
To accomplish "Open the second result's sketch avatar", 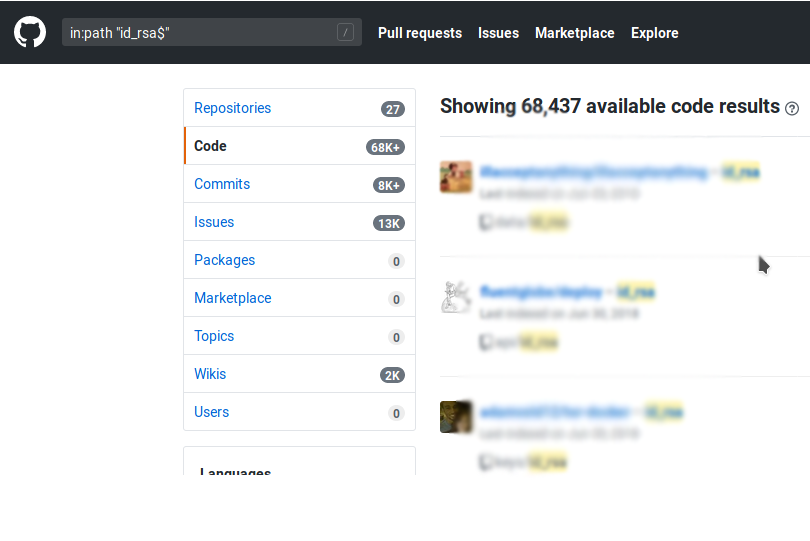I will click(456, 297).
